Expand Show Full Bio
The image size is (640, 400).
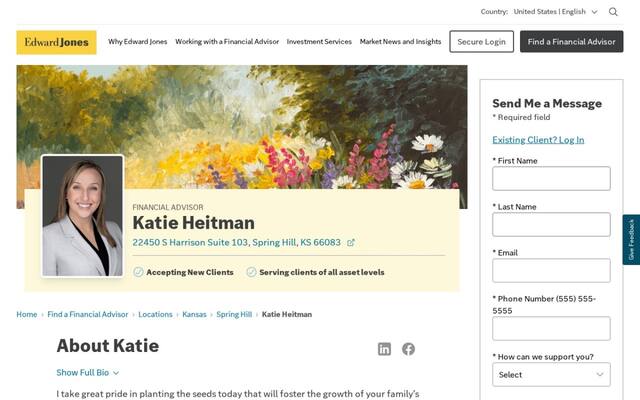pos(87,373)
